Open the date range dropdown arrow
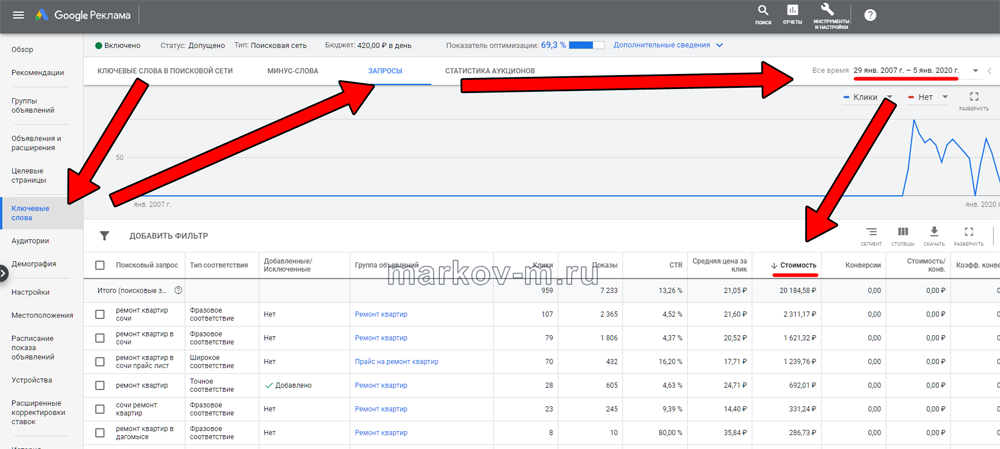 pyautogui.click(x=975, y=71)
